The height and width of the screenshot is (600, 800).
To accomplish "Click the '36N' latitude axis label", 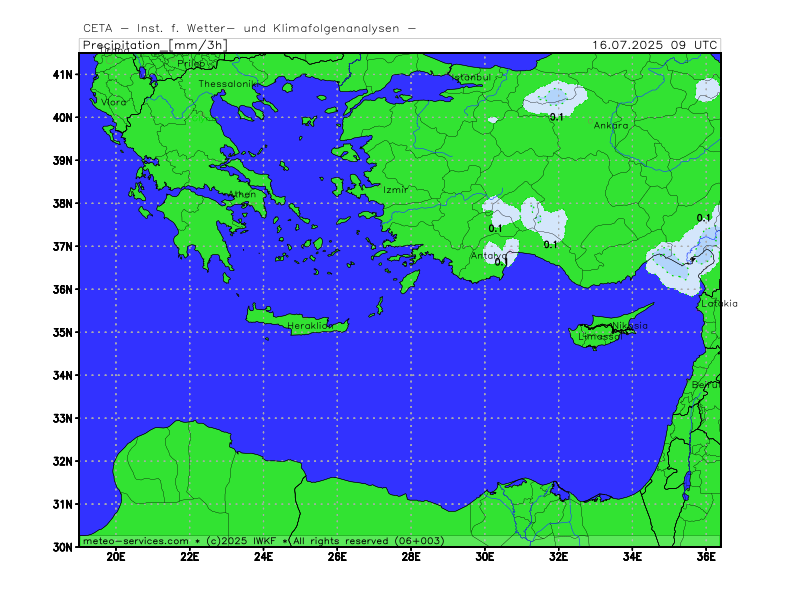I will click(62, 289).
